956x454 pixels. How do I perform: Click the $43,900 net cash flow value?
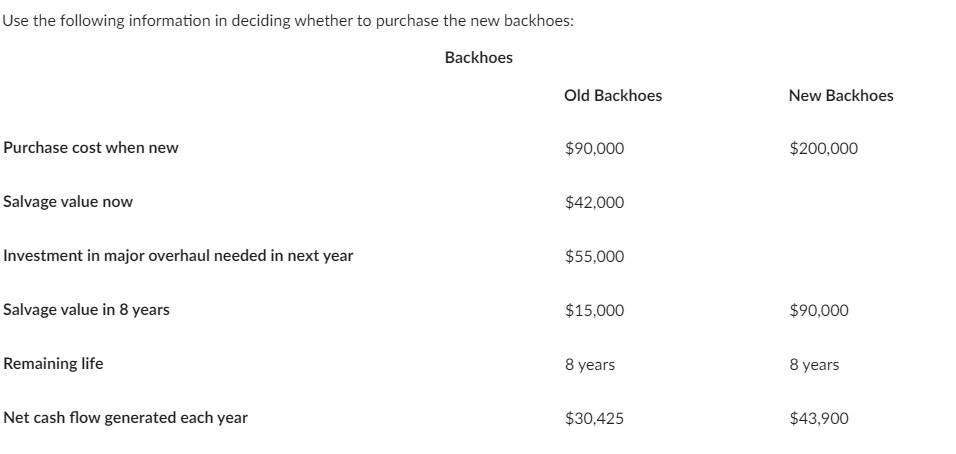(x=819, y=419)
